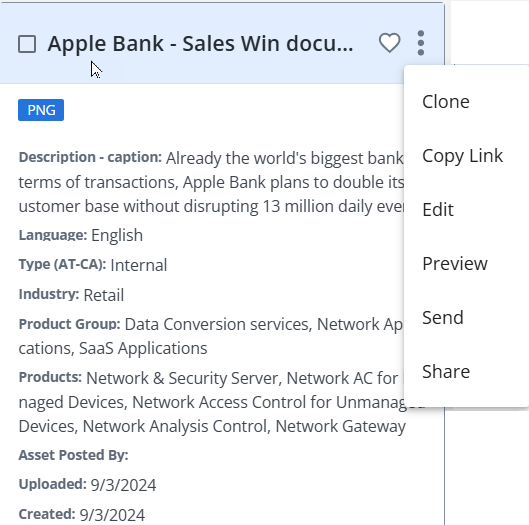Favorite the asset with the heart icon

click(x=389, y=43)
